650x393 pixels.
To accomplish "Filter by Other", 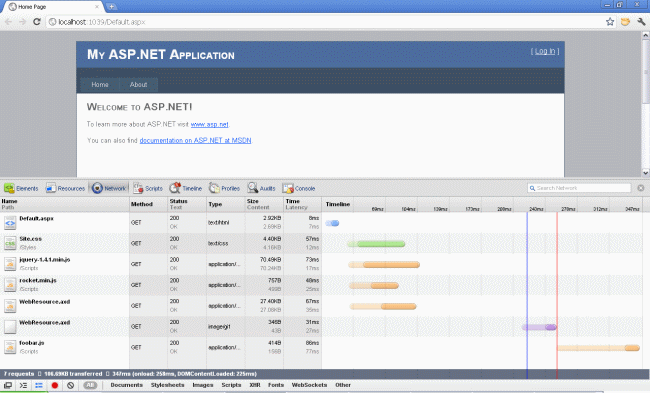I will [x=343, y=385].
